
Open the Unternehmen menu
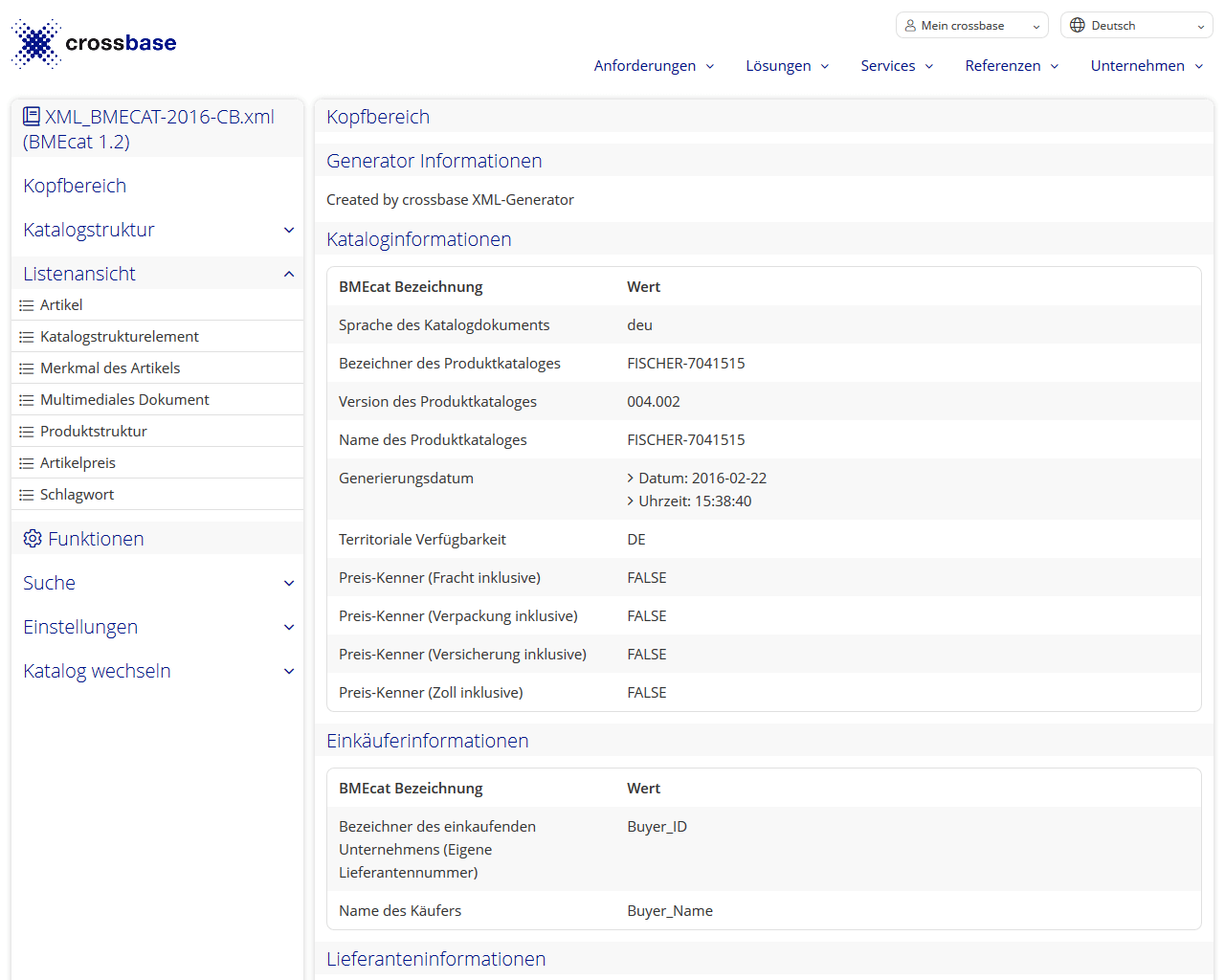coord(1147,66)
